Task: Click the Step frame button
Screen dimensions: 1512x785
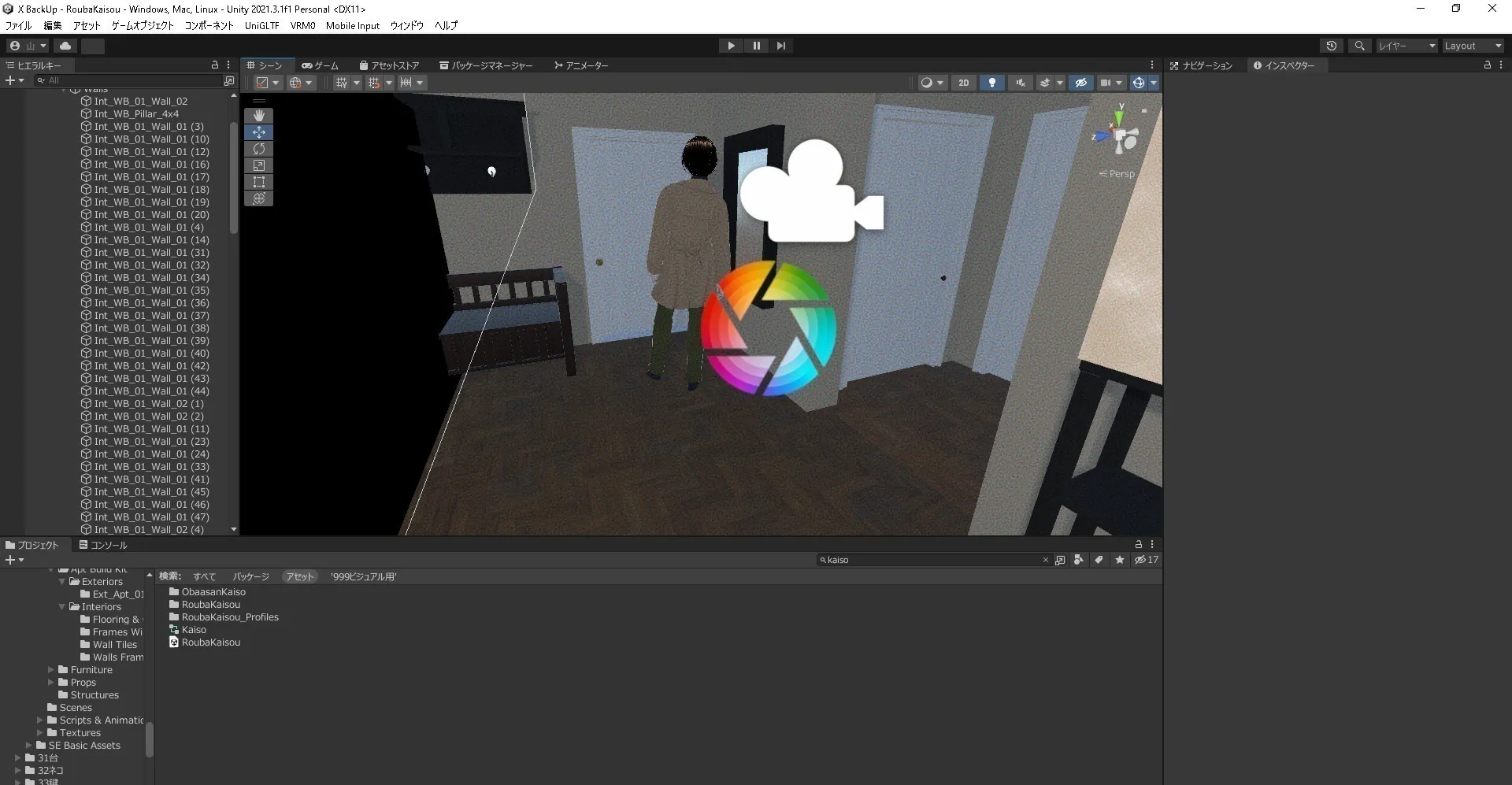Action: (780, 46)
